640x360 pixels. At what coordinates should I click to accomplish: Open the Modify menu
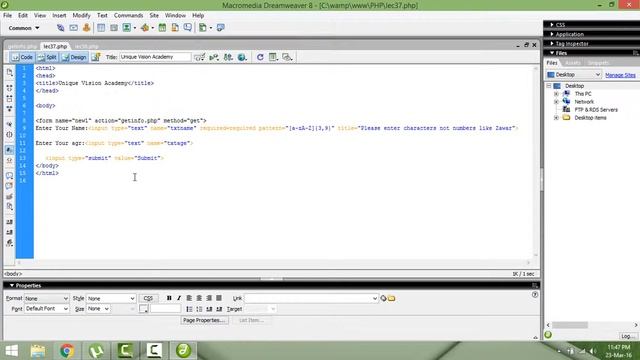click(81, 15)
